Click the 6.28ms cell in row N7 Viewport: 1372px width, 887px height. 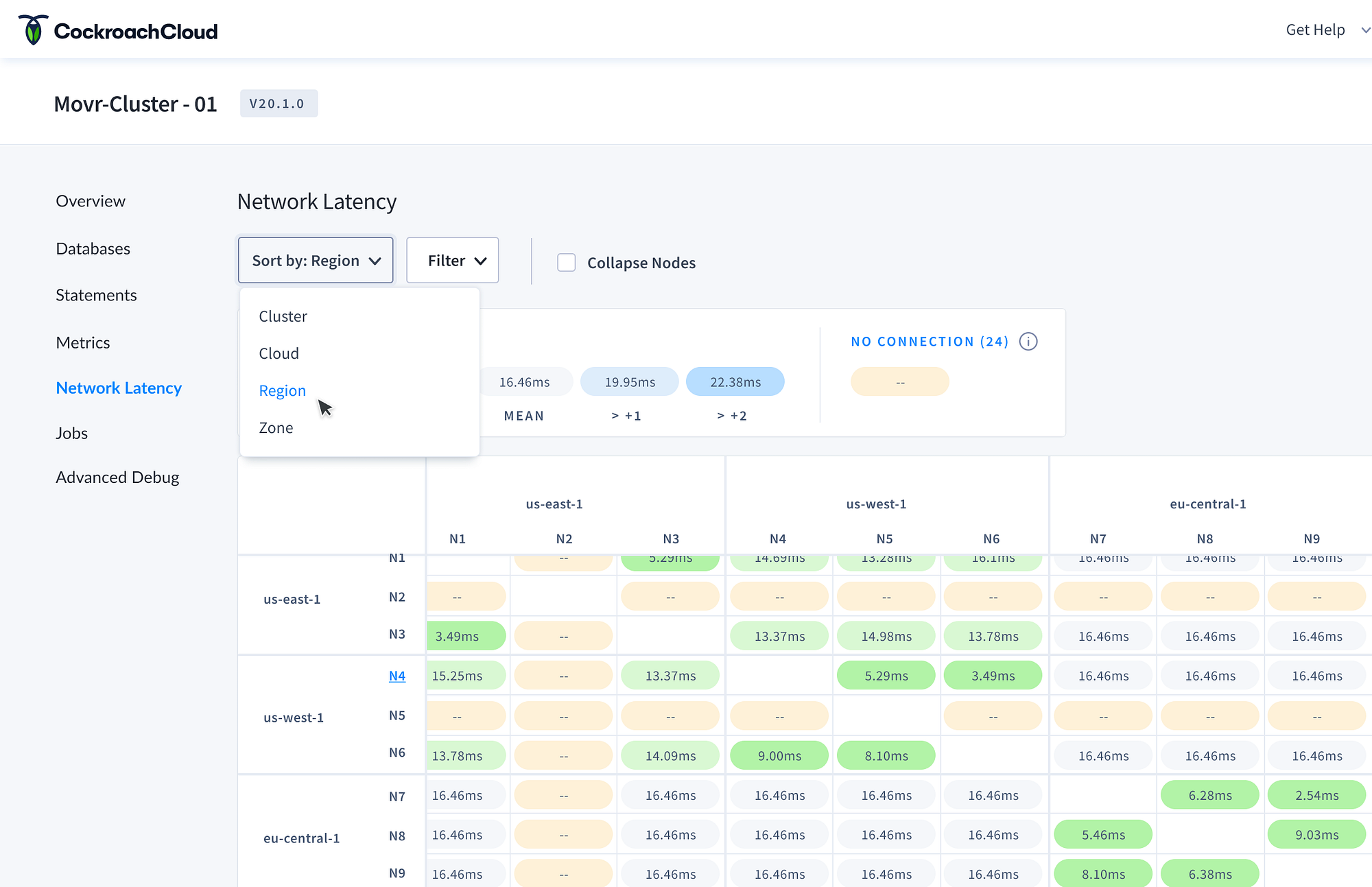pyautogui.click(x=1210, y=795)
